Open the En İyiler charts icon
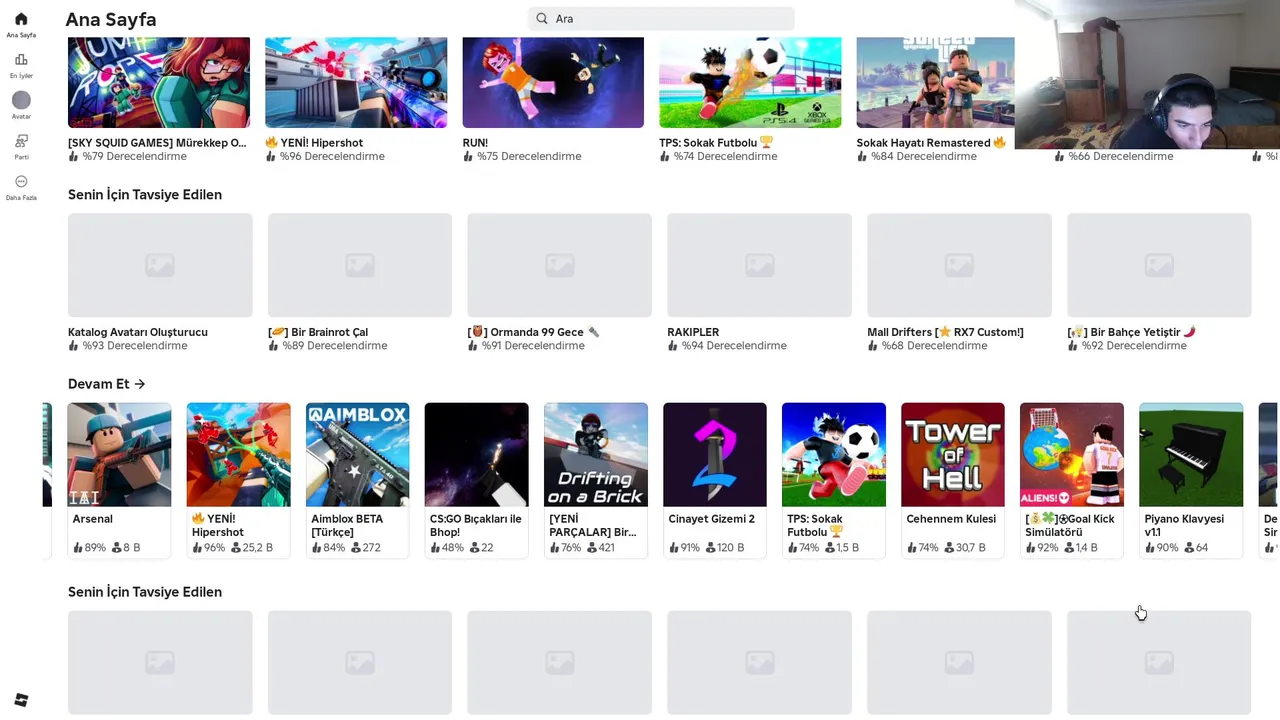Image resolution: width=1280 pixels, height=720 pixels. click(x=21, y=60)
